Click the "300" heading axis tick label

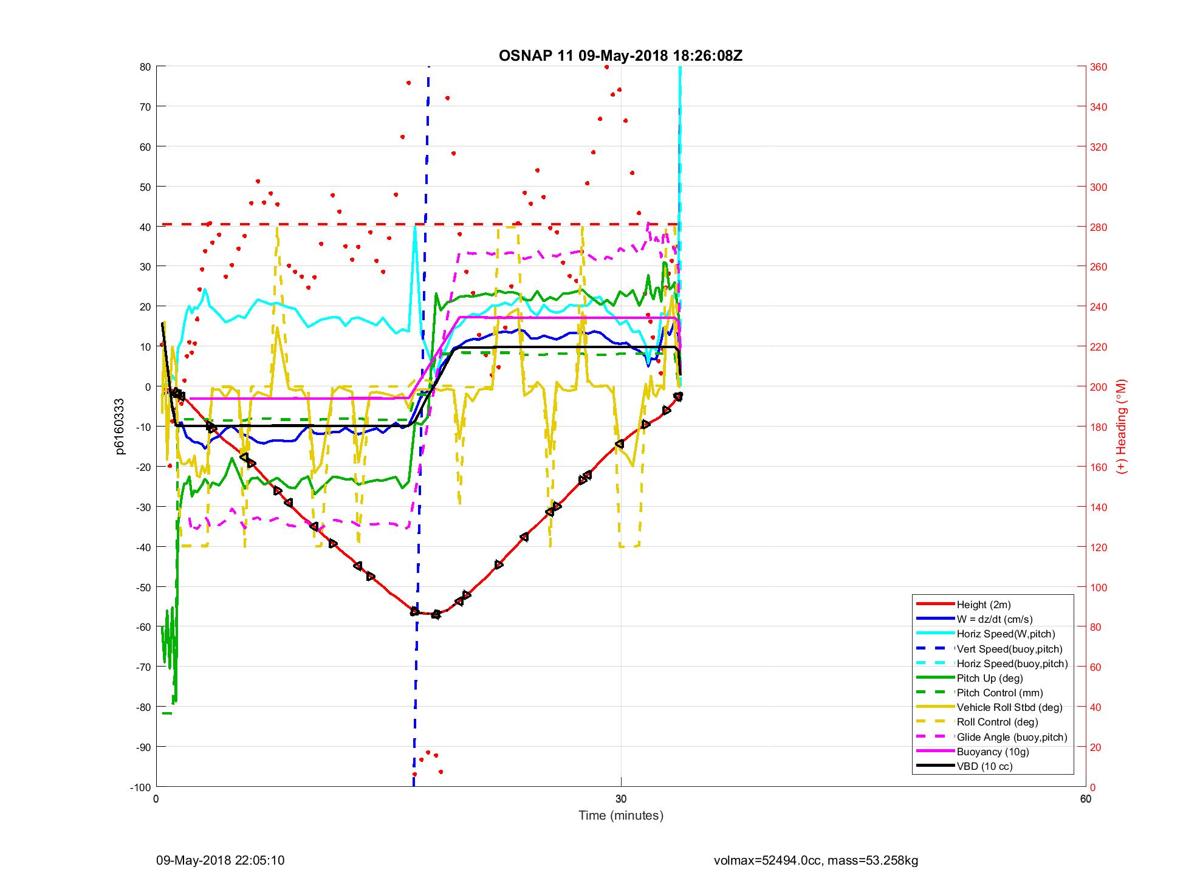(1099, 187)
